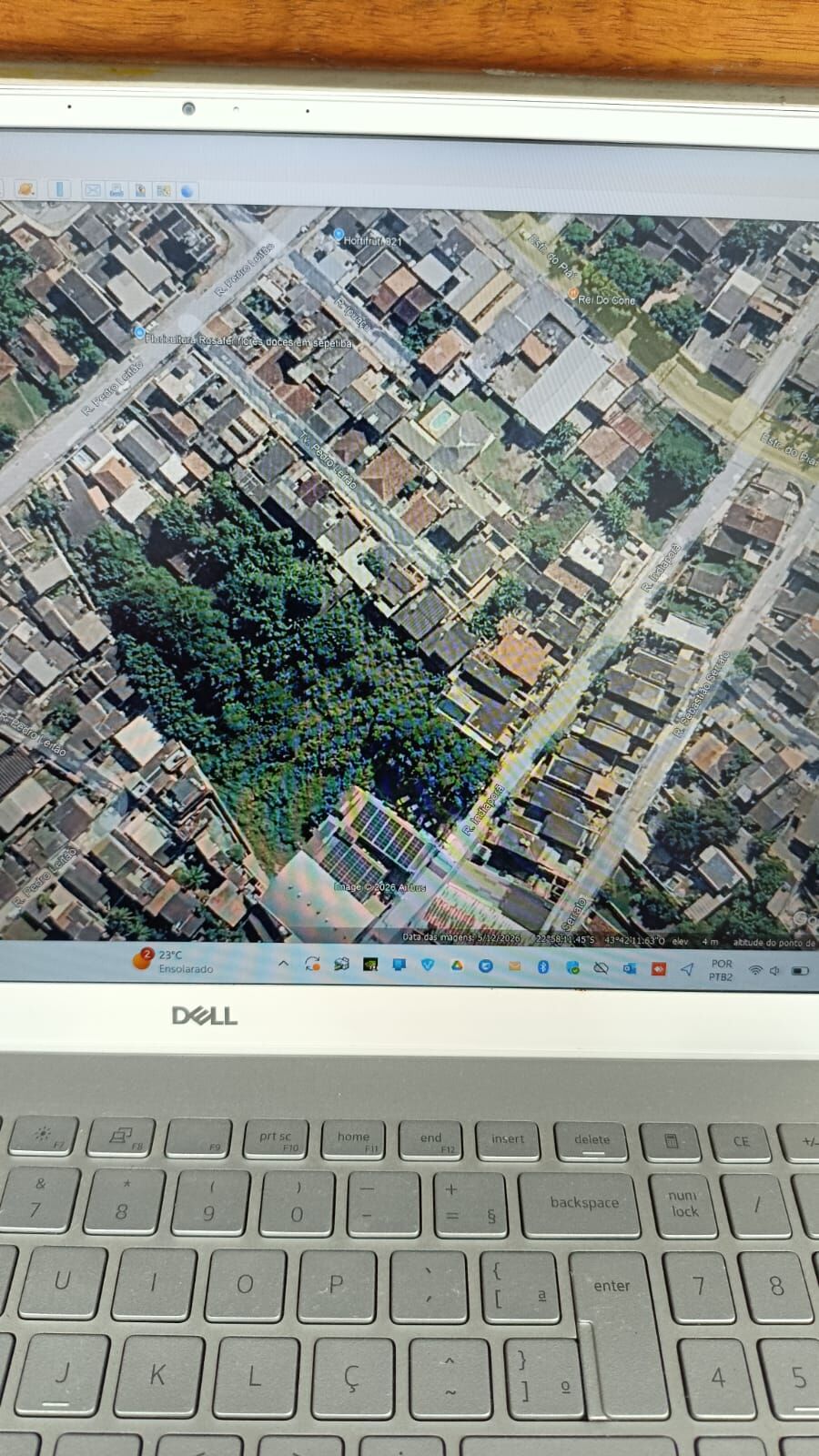Click the yellow mail envelope tray icon
This screenshot has height=1456, width=819.
[515, 966]
